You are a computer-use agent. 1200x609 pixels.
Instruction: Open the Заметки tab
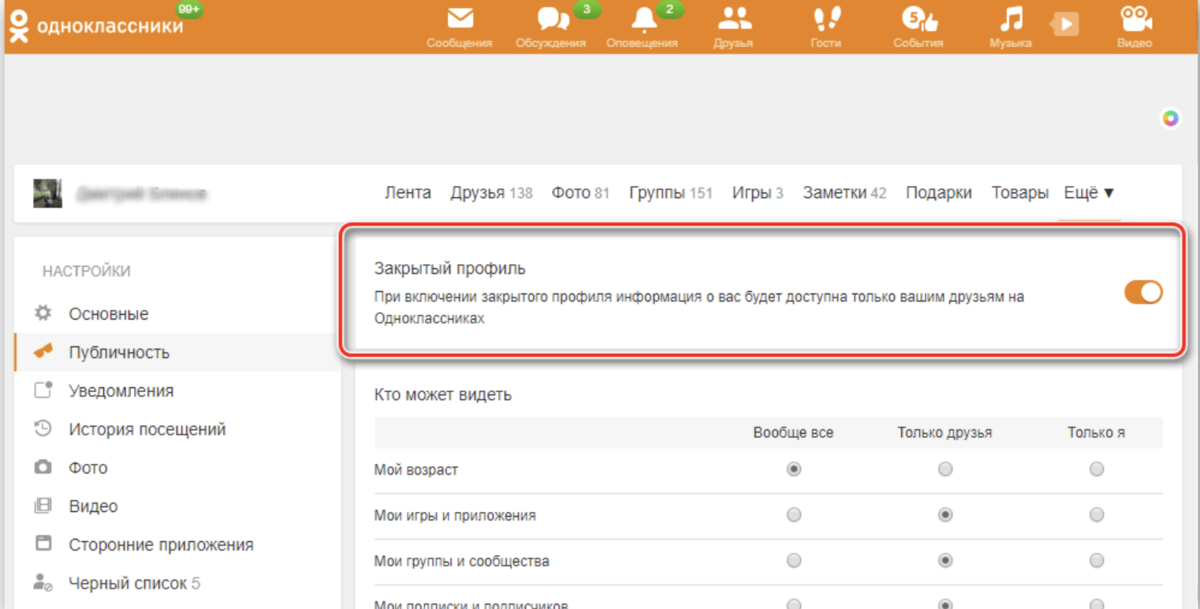click(835, 192)
